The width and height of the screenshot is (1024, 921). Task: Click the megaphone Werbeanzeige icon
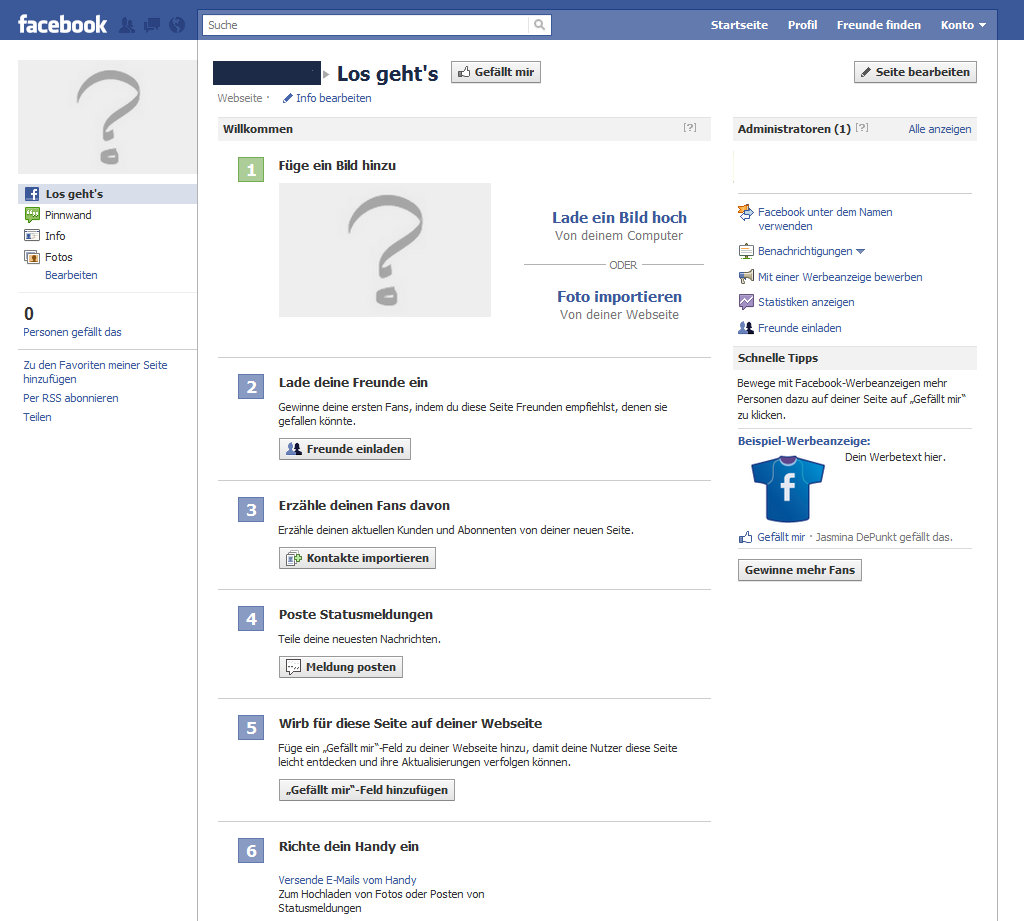[x=746, y=277]
